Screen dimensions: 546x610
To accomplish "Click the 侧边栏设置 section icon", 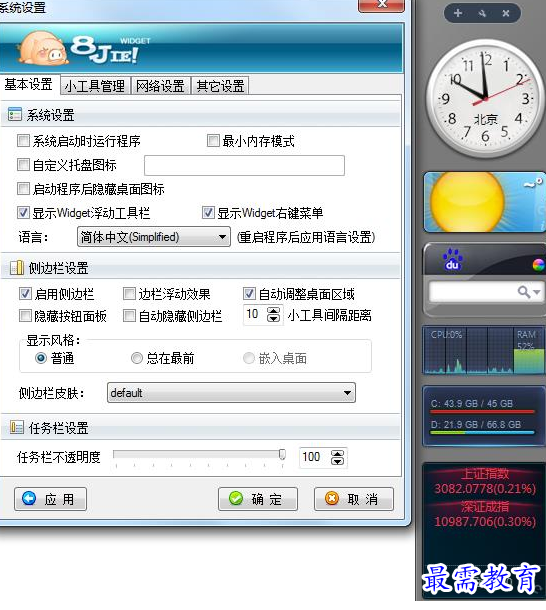I will [x=17, y=268].
